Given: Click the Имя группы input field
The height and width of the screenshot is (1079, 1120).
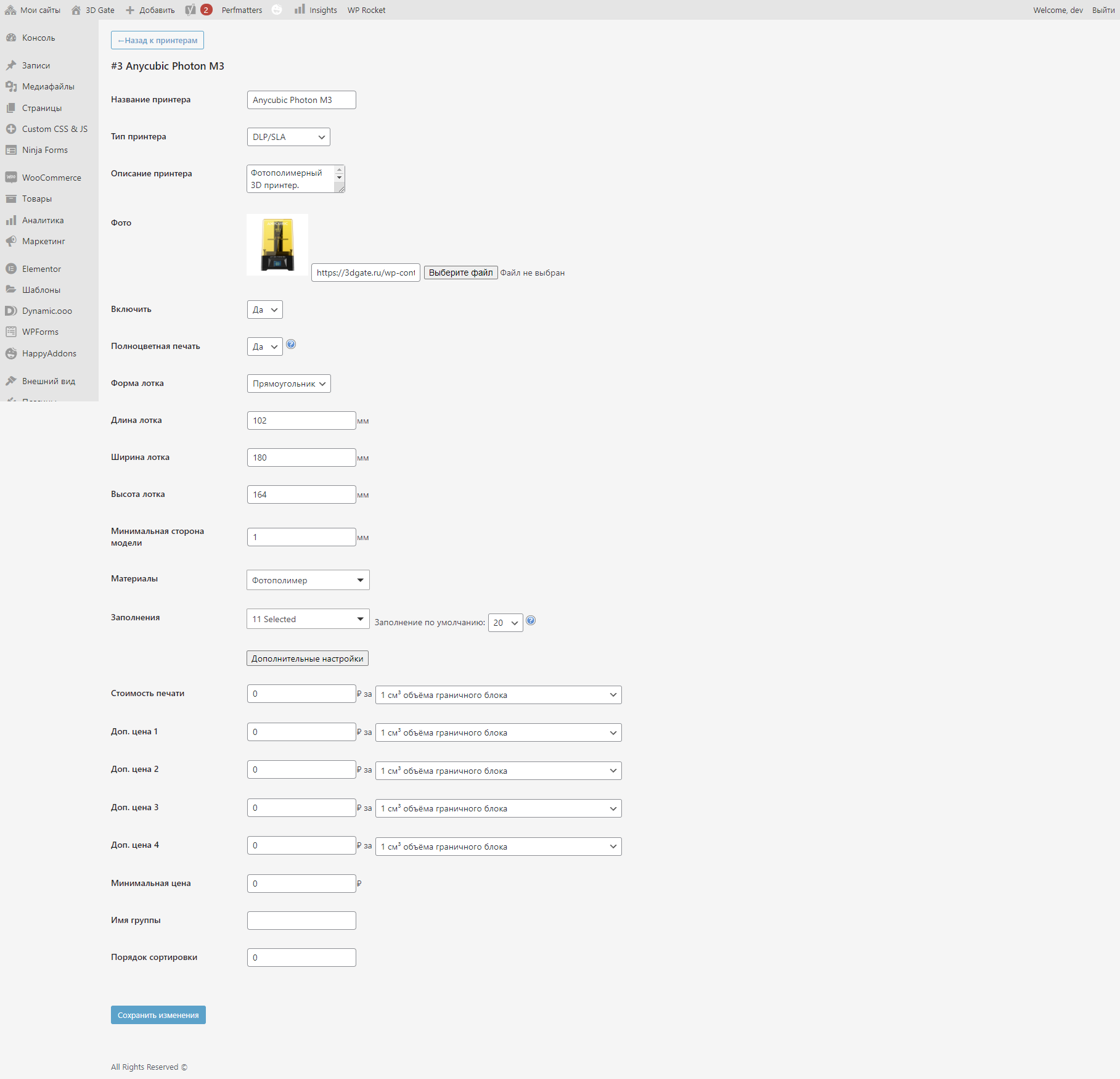Looking at the screenshot, I should (301, 921).
